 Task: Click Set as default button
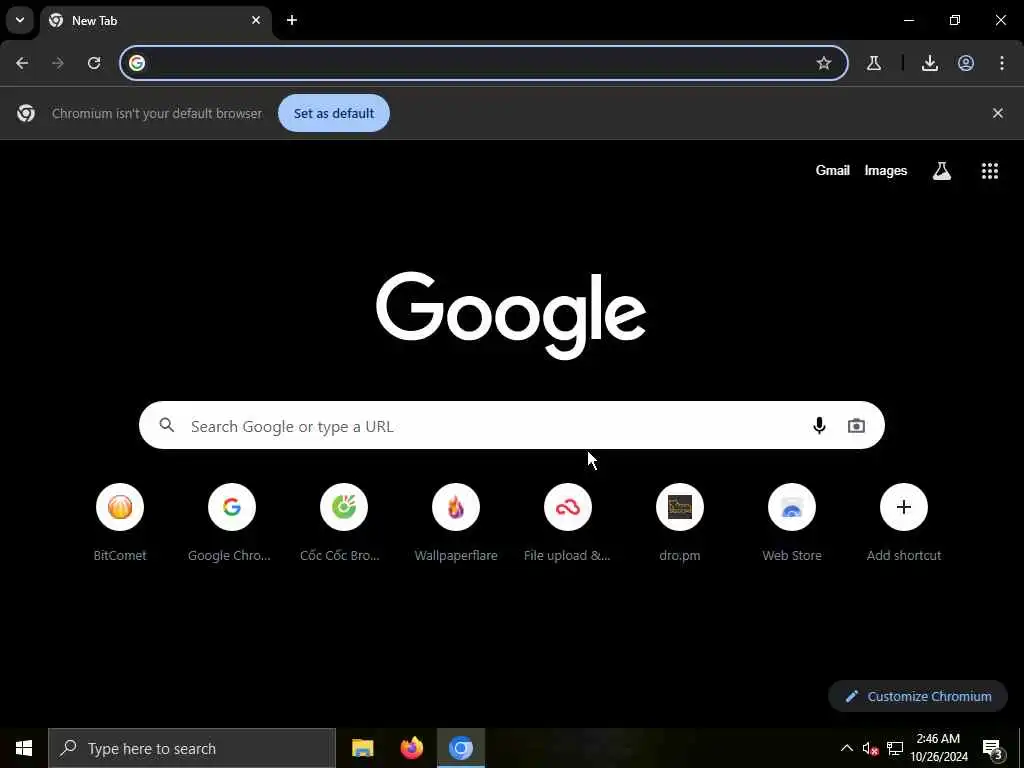coord(334,113)
